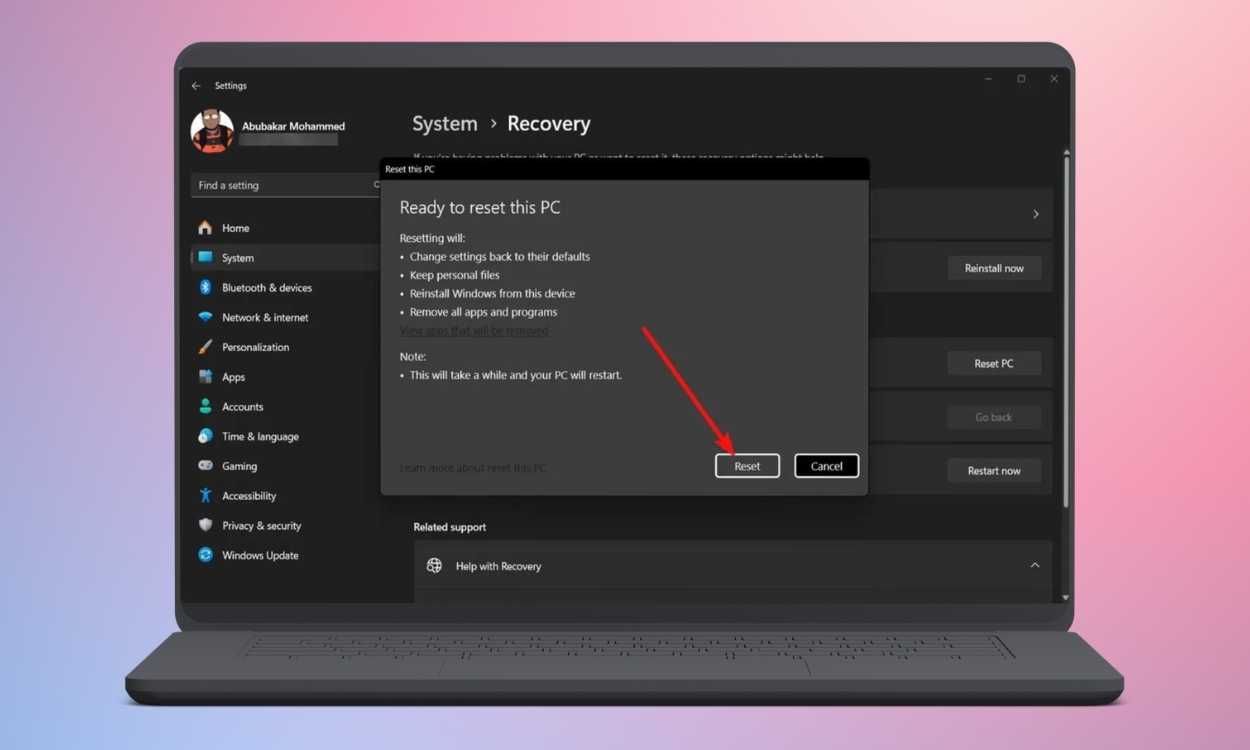Open the Abubakar Mohammed profile picture

[x=212, y=131]
